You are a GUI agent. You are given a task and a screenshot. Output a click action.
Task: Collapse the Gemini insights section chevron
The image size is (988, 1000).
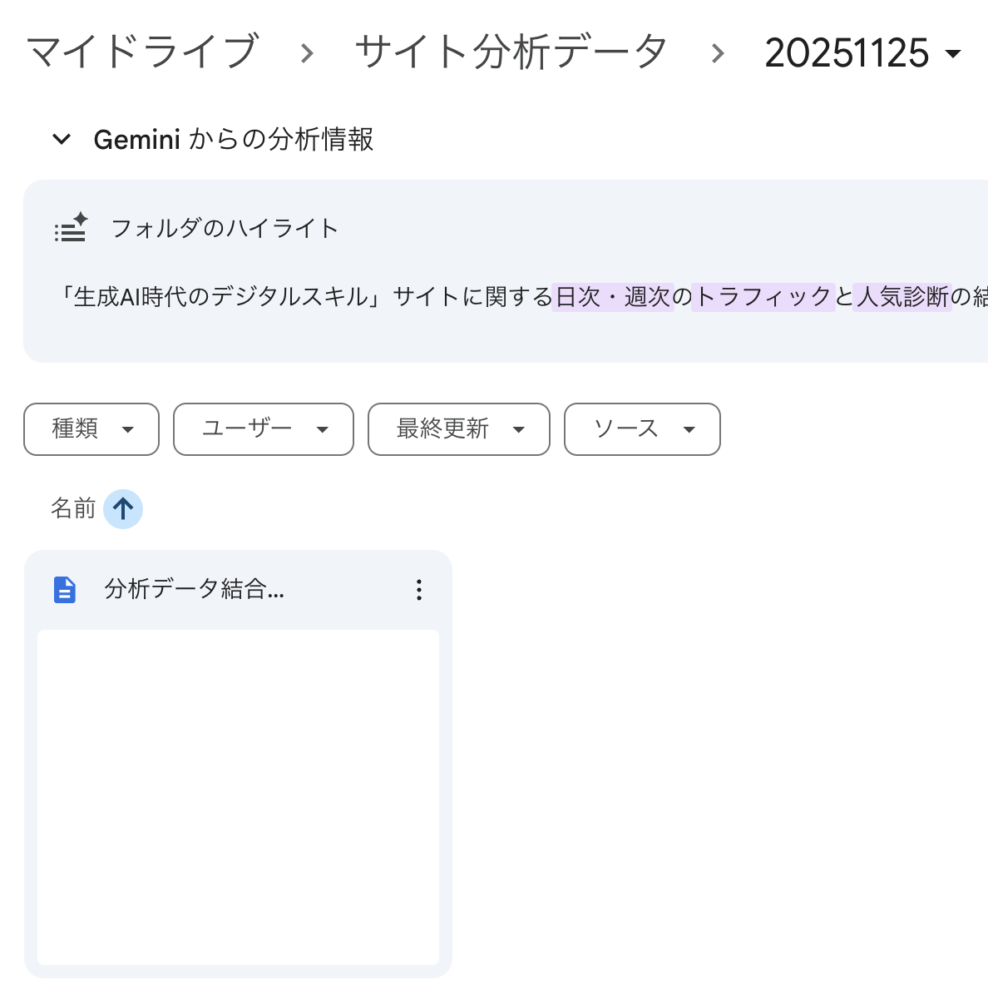(x=62, y=140)
